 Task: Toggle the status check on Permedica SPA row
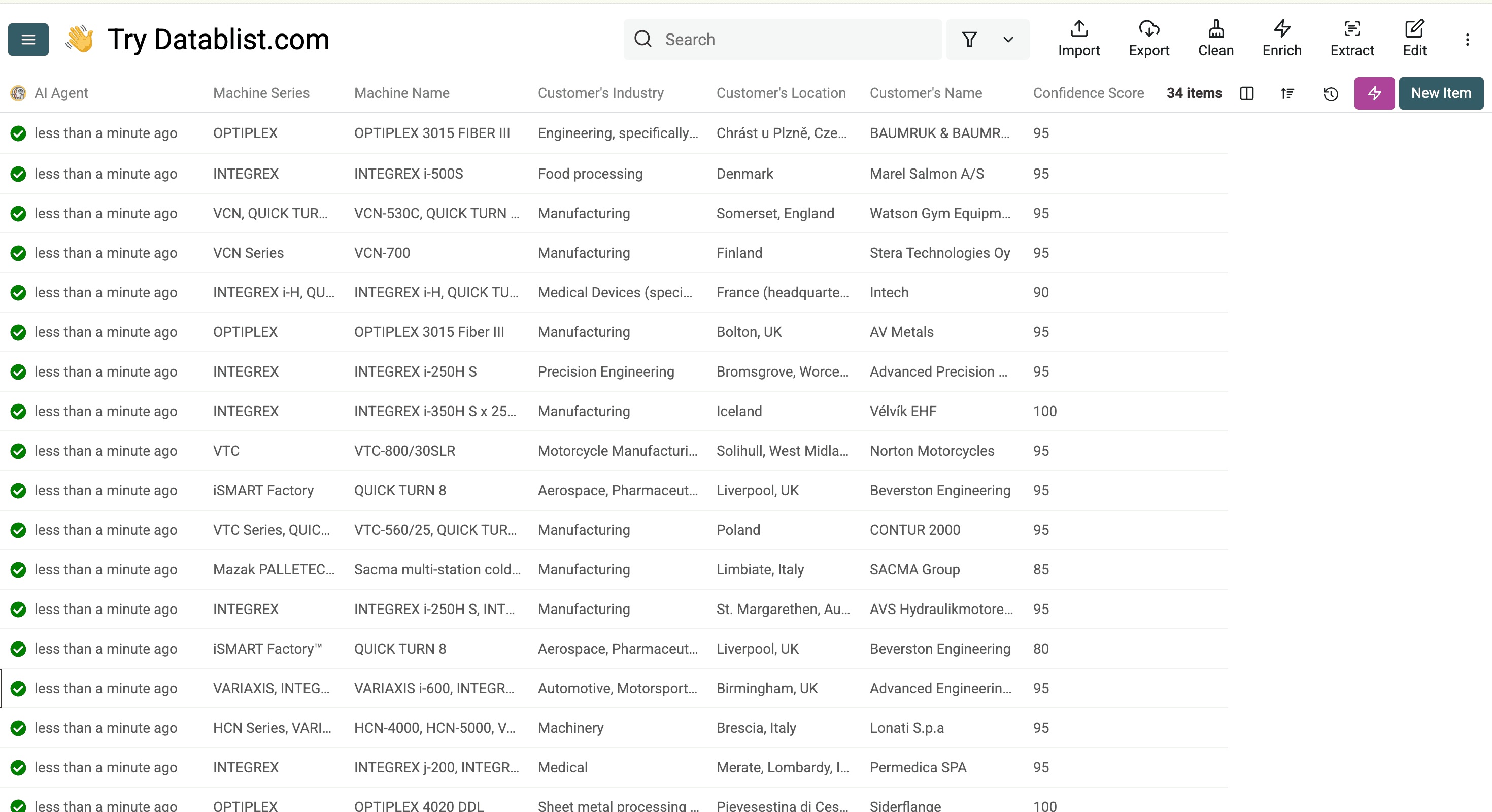(x=18, y=767)
